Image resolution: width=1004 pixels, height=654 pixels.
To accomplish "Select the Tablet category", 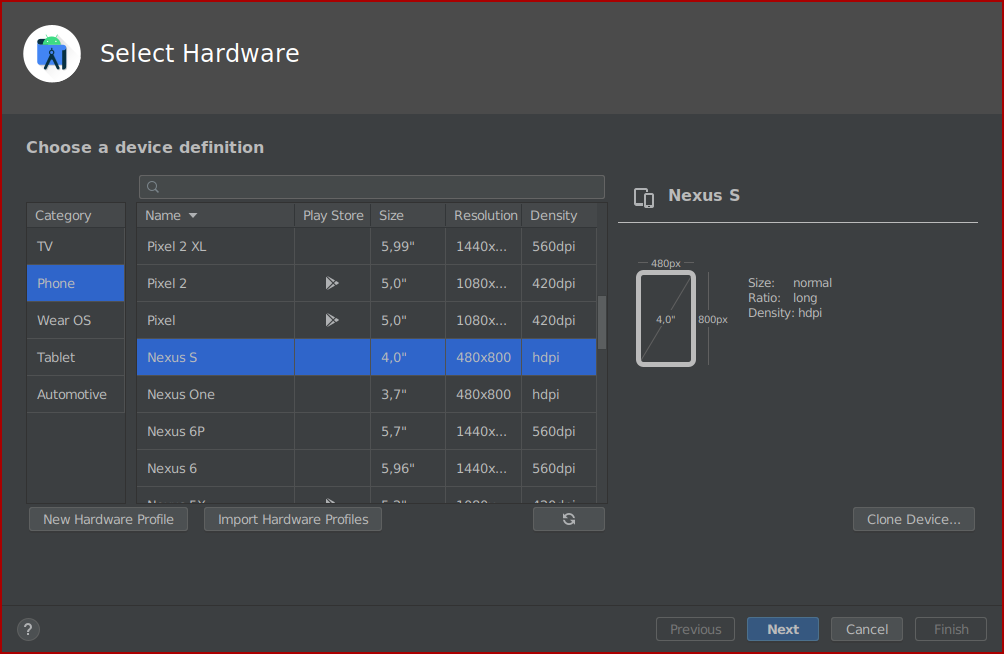I will coord(76,357).
